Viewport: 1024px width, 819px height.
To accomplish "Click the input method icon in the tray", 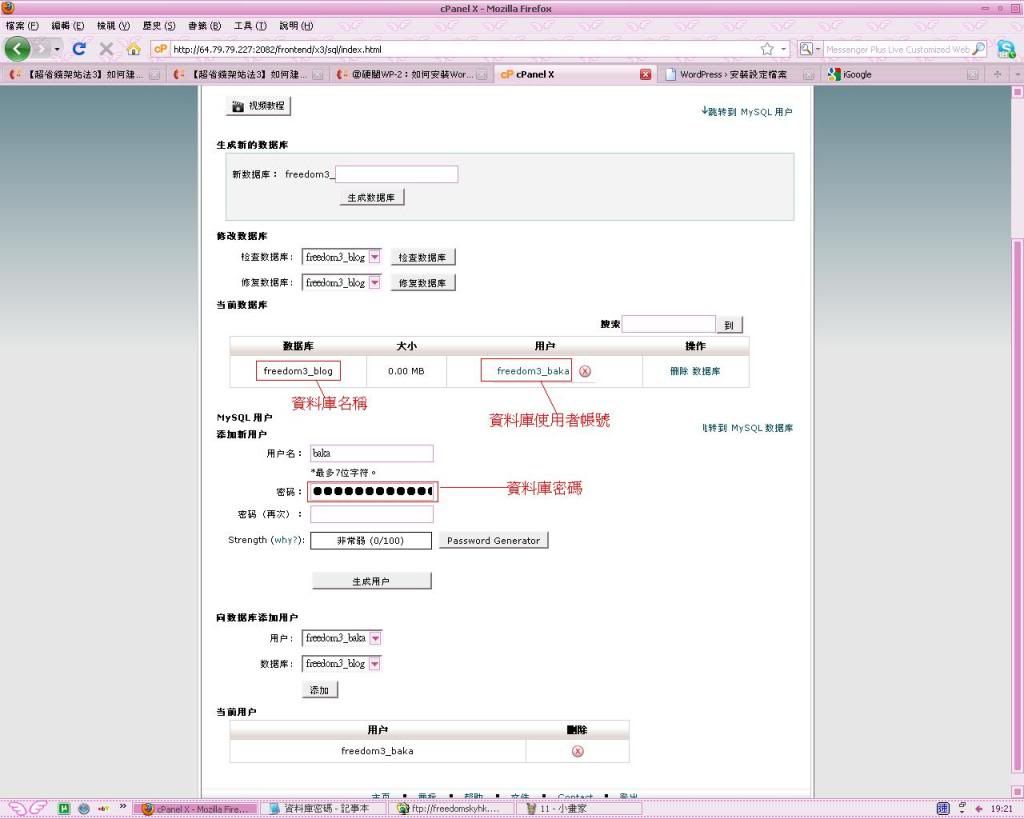I will click(942, 809).
